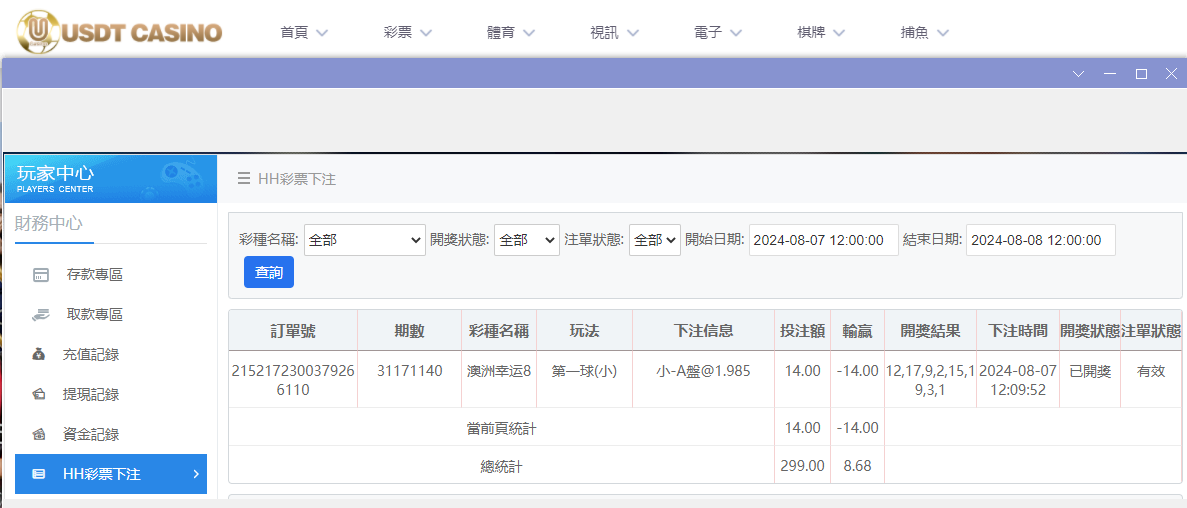Screen dimensions: 1187x508
Task: Click the fund records icon in sidebar
Action: click(39, 434)
